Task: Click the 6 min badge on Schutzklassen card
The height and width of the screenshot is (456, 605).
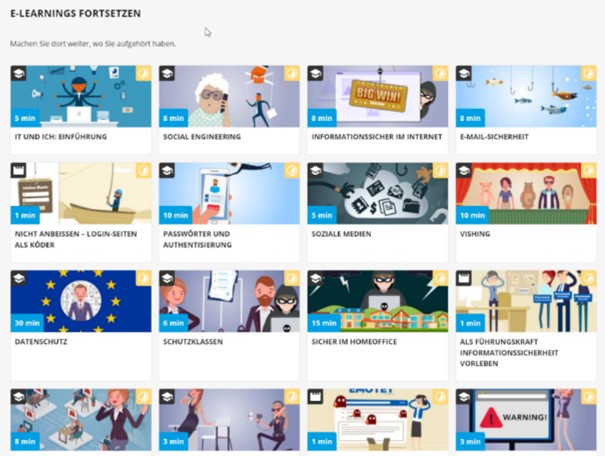Action: 174,323
